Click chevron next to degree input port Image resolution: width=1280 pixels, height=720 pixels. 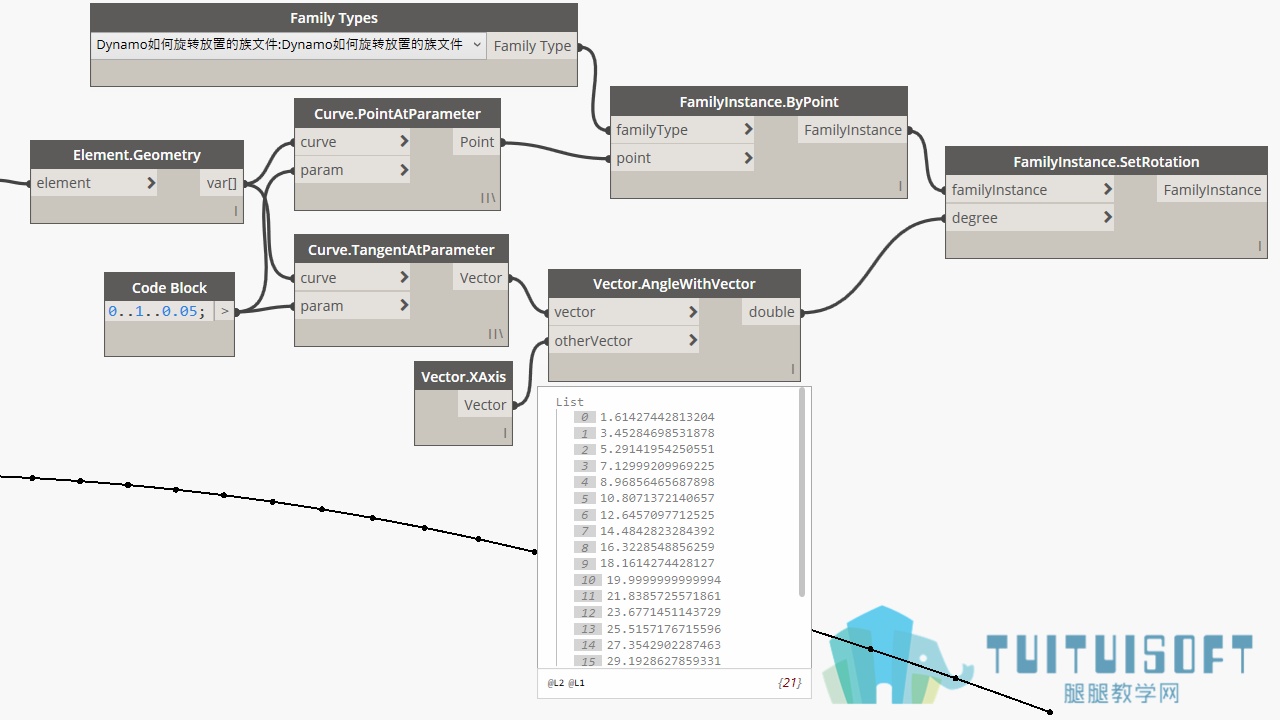click(x=1108, y=218)
